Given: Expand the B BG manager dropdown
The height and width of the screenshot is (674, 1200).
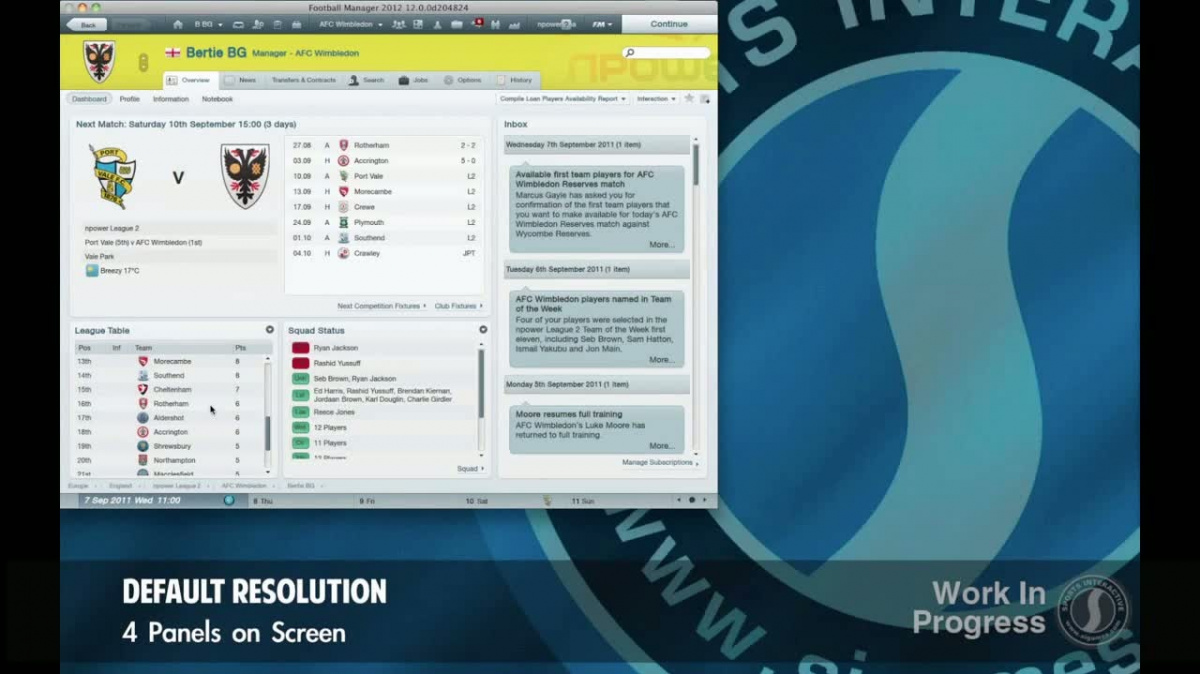Looking at the screenshot, I should (x=207, y=24).
